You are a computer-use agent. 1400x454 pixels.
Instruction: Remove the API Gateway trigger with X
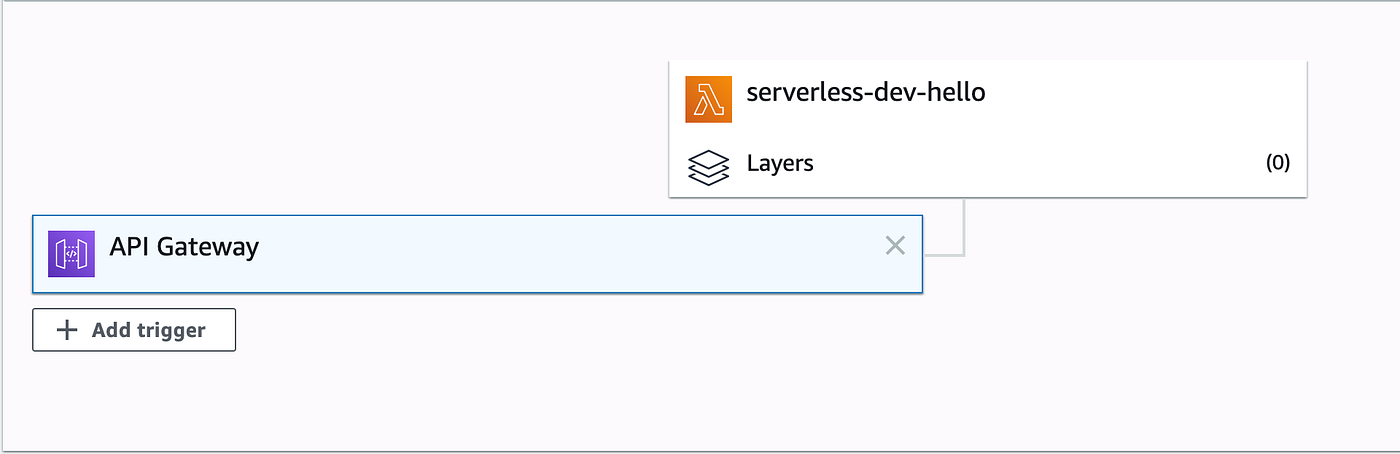click(895, 245)
